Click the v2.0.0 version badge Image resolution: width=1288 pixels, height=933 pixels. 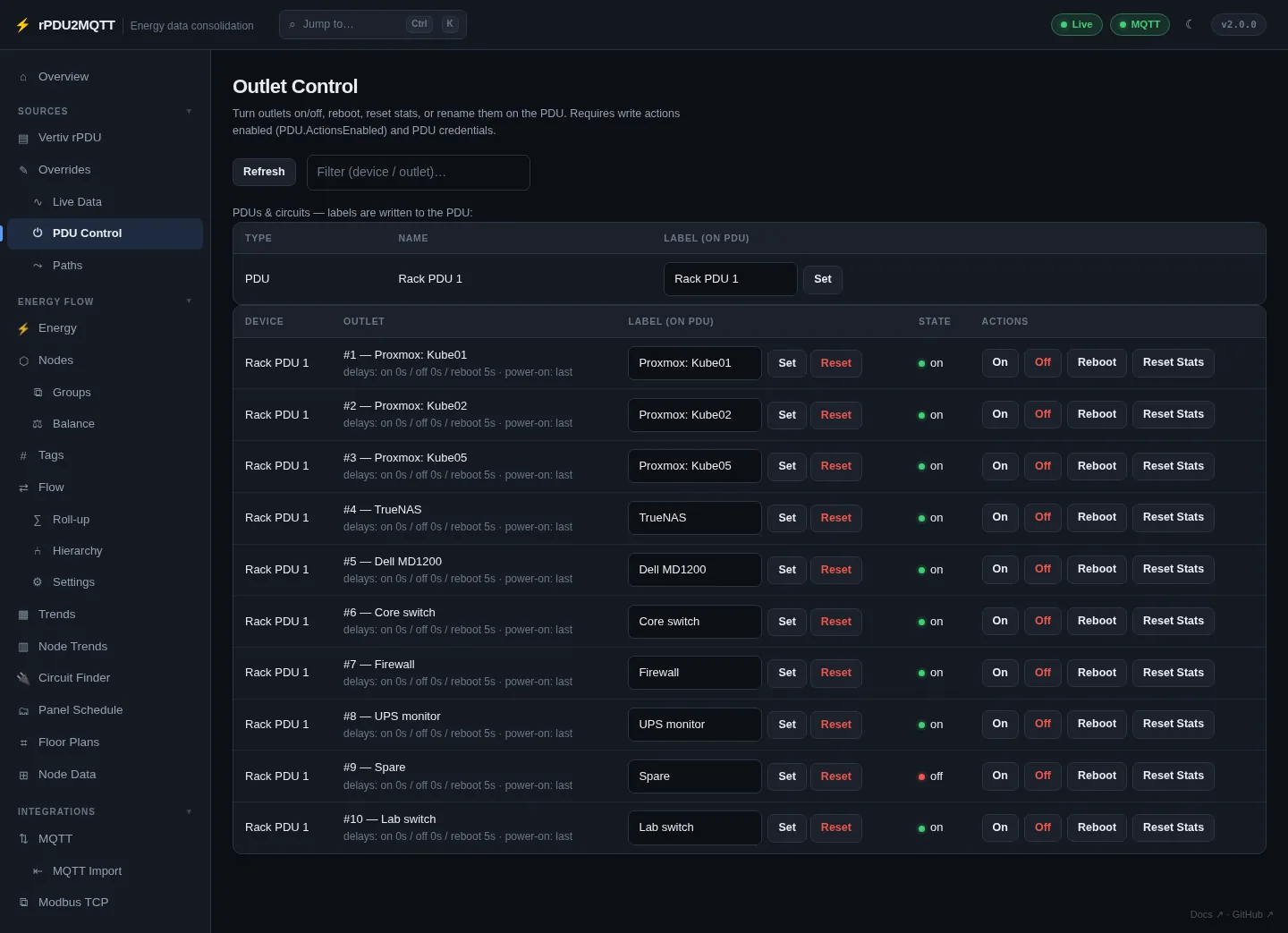[x=1239, y=24]
